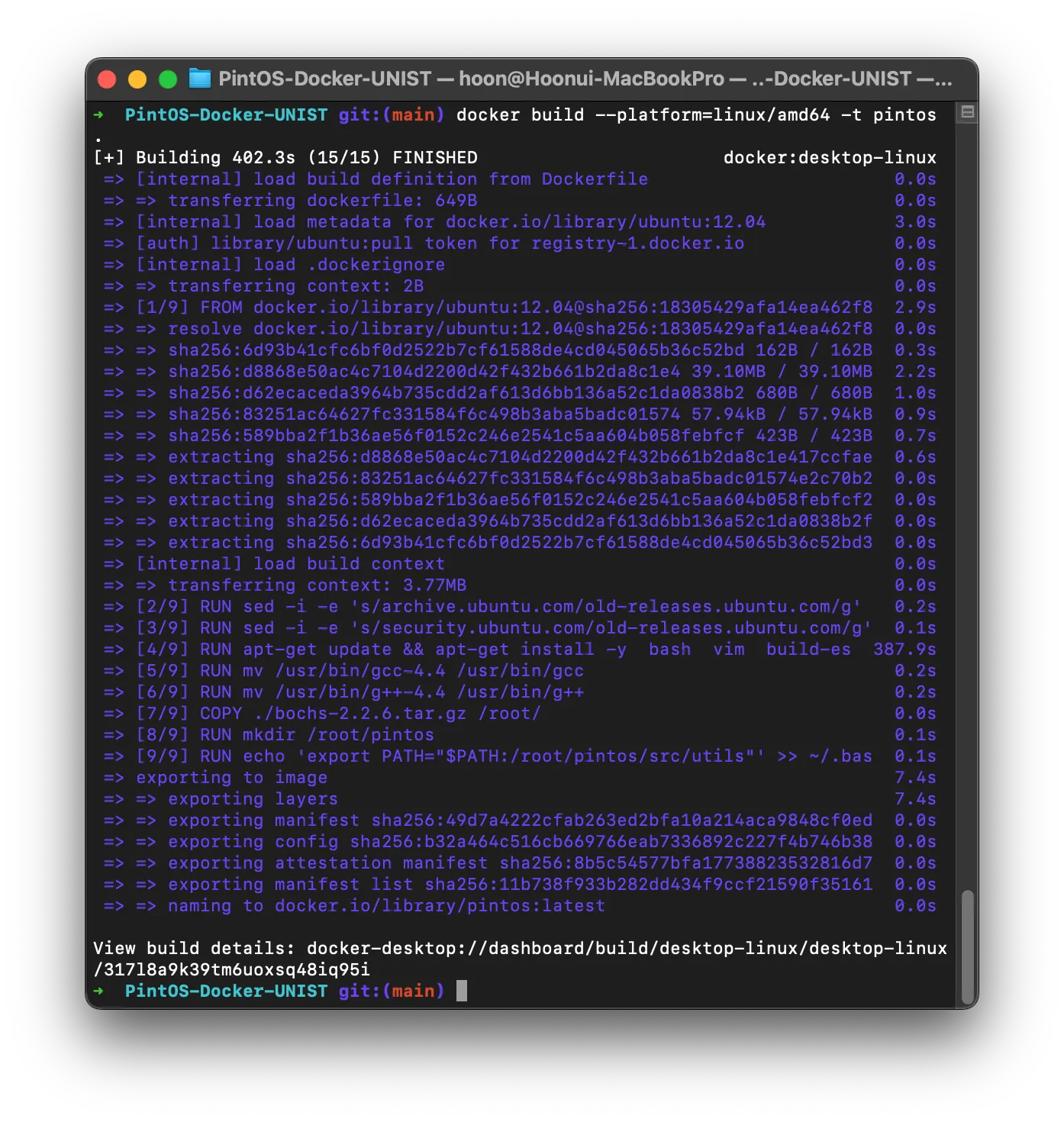Click the "[internal] load .dockerignore" line
Image resolution: width=1064 pixels, height=1122 pixels.
tap(290, 265)
